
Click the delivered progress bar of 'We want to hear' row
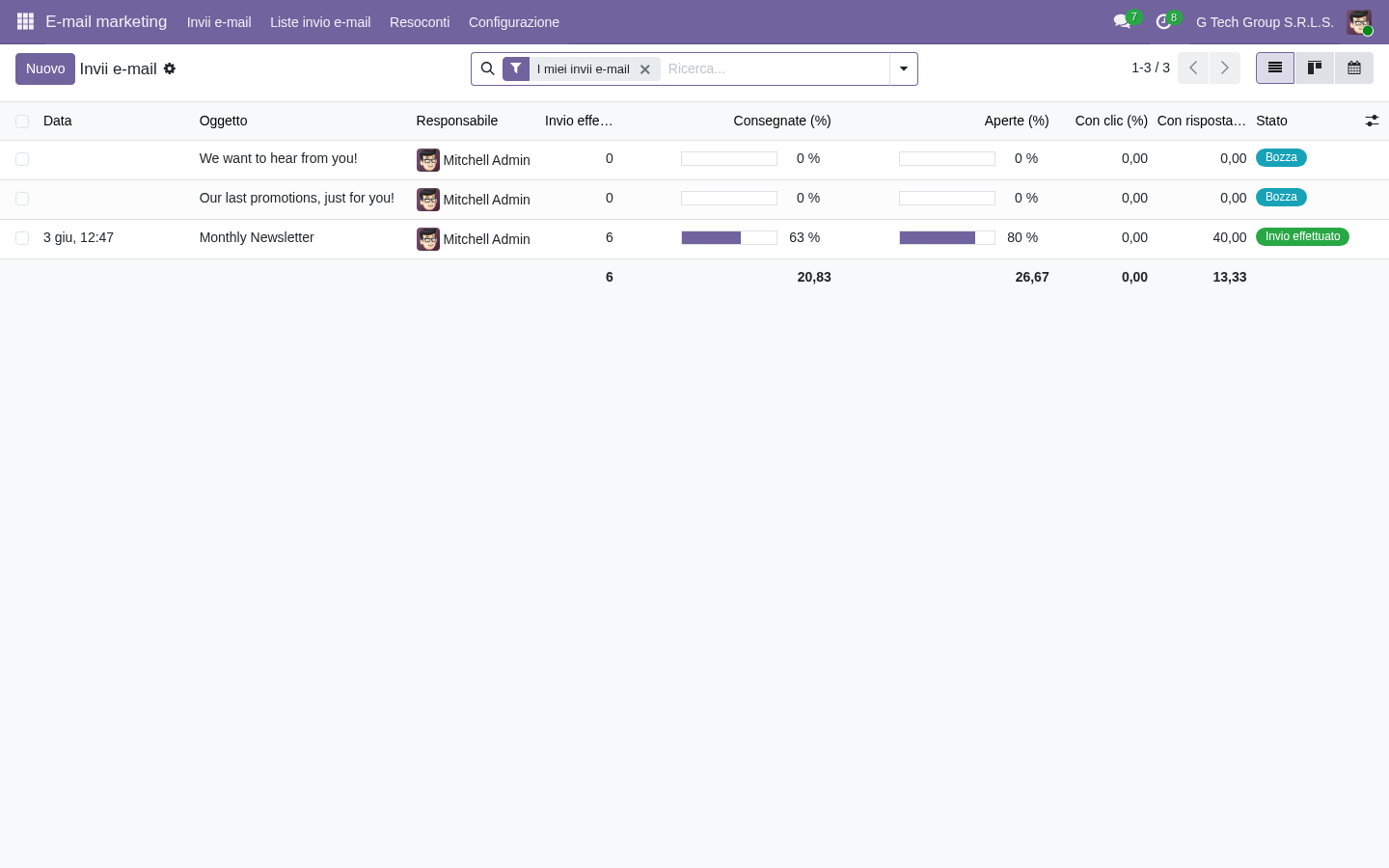pyautogui.click(x=729, y=158)
